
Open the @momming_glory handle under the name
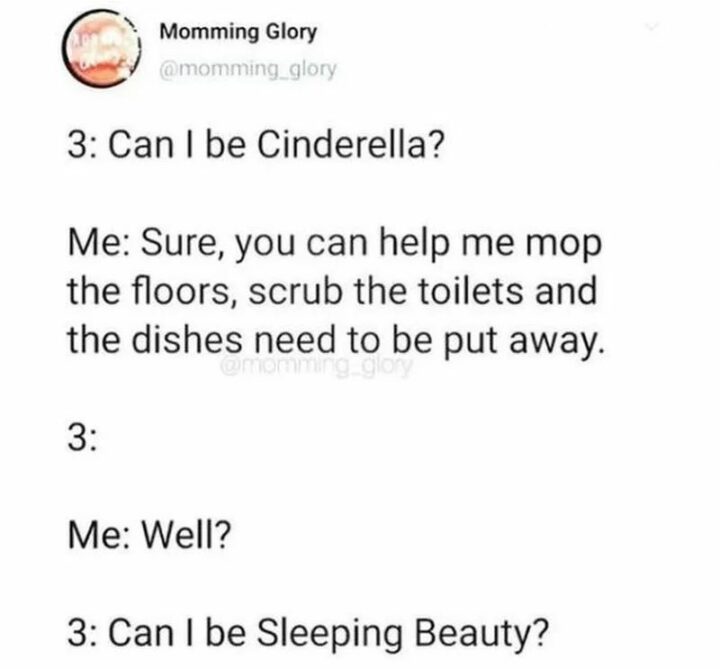coord(248,70)
